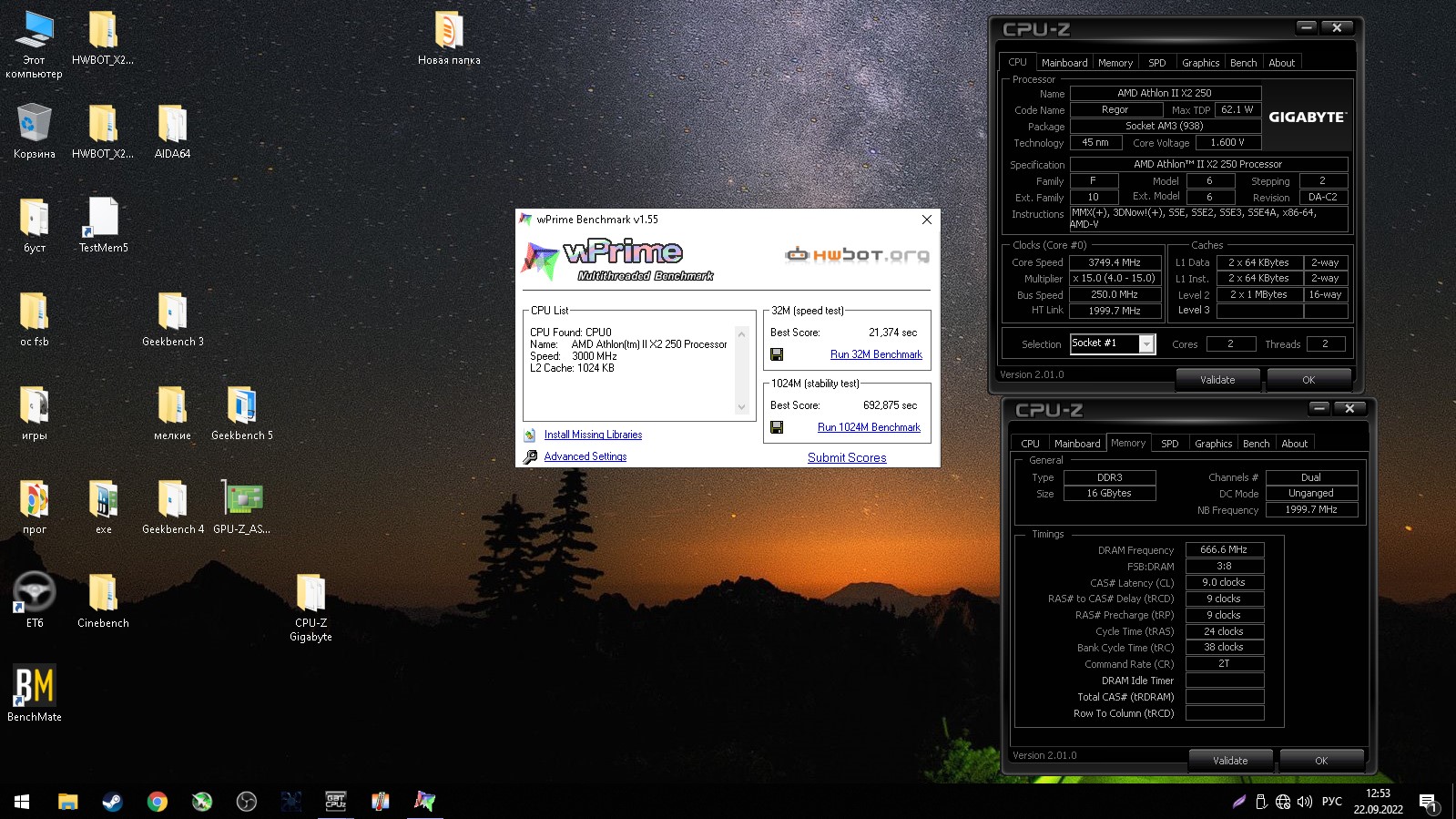Click OK in the memory Timings CPU-Z window
Screen dimensions: 1456x819
(1321, 761)
